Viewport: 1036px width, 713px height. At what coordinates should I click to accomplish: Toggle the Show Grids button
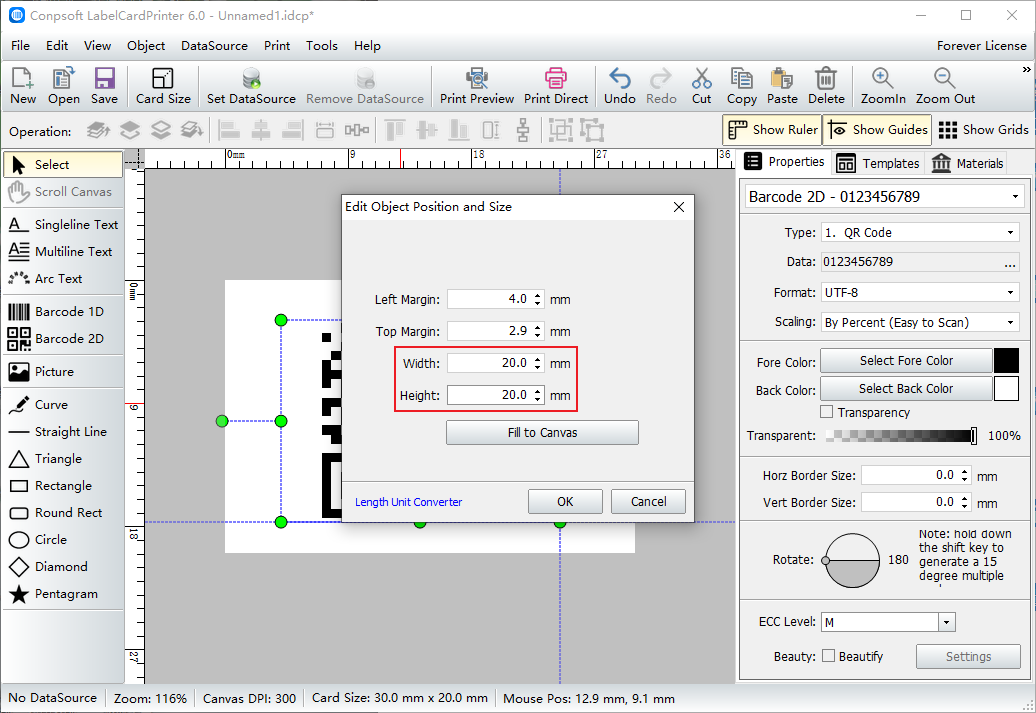pyautogui.click(x=983, y=130)
